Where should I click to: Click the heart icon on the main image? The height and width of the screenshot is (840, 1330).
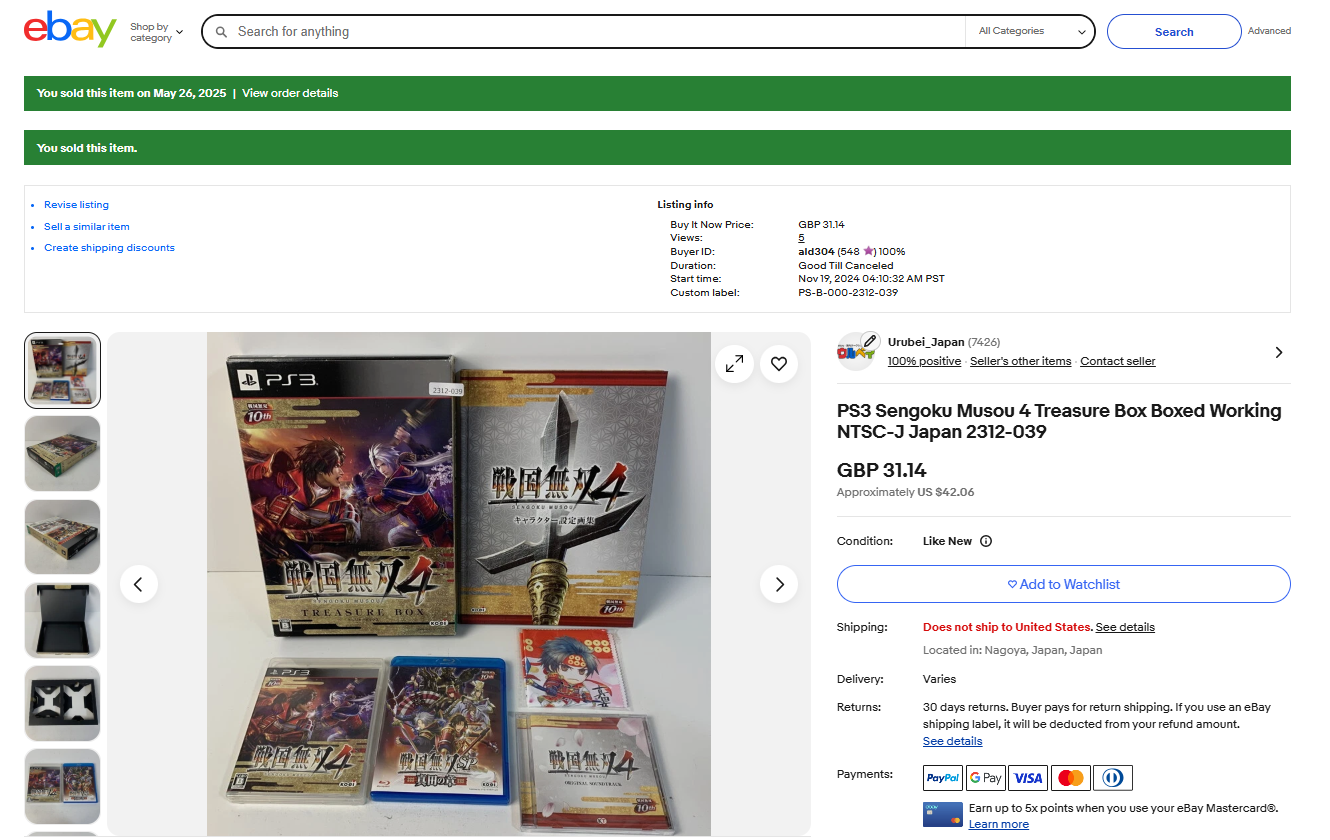click(779, 364)
